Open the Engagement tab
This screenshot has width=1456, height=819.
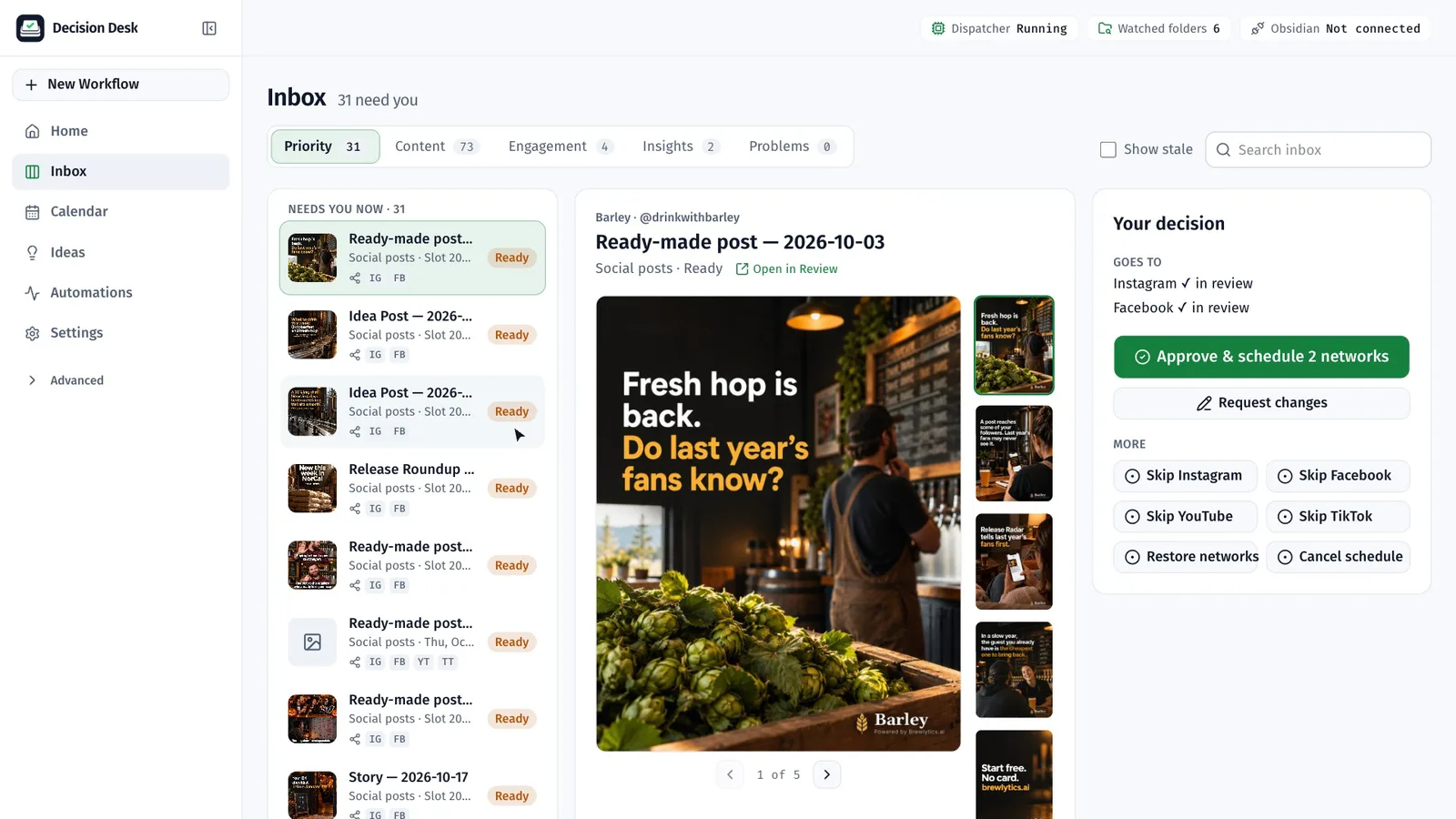561,147
